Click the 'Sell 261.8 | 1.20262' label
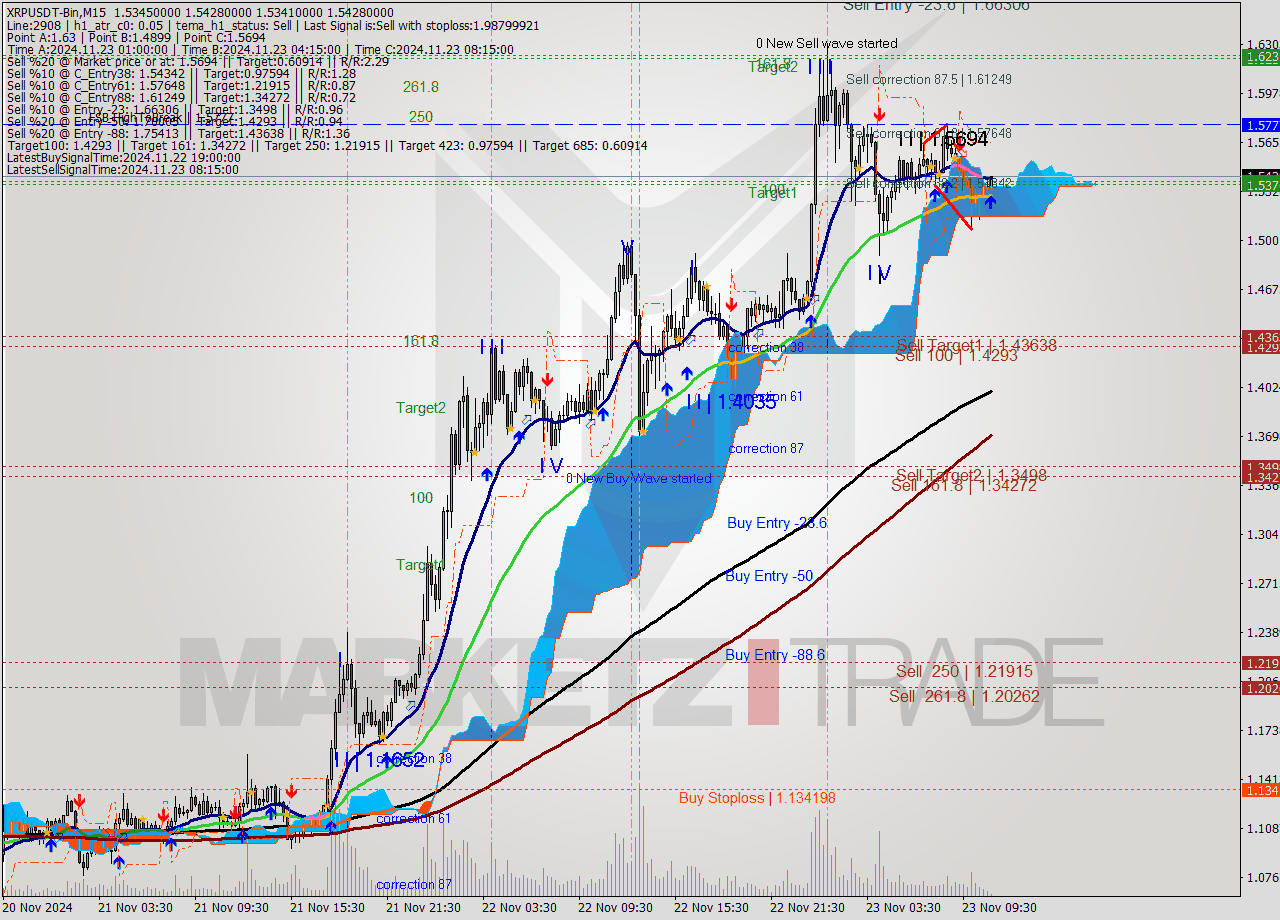The height and width of the screenshot is (920, 1280). coord(964,696)
